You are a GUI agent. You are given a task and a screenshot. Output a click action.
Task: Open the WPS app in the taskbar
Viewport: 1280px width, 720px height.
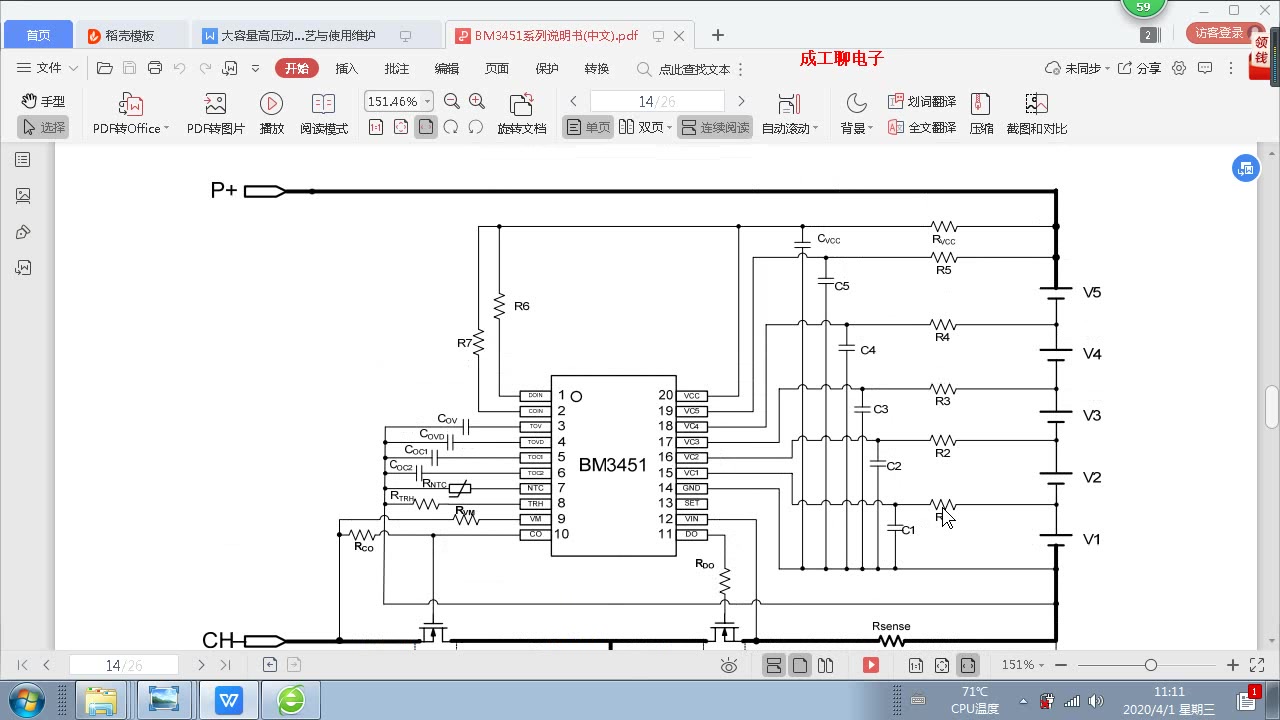[x=229, y=700]
